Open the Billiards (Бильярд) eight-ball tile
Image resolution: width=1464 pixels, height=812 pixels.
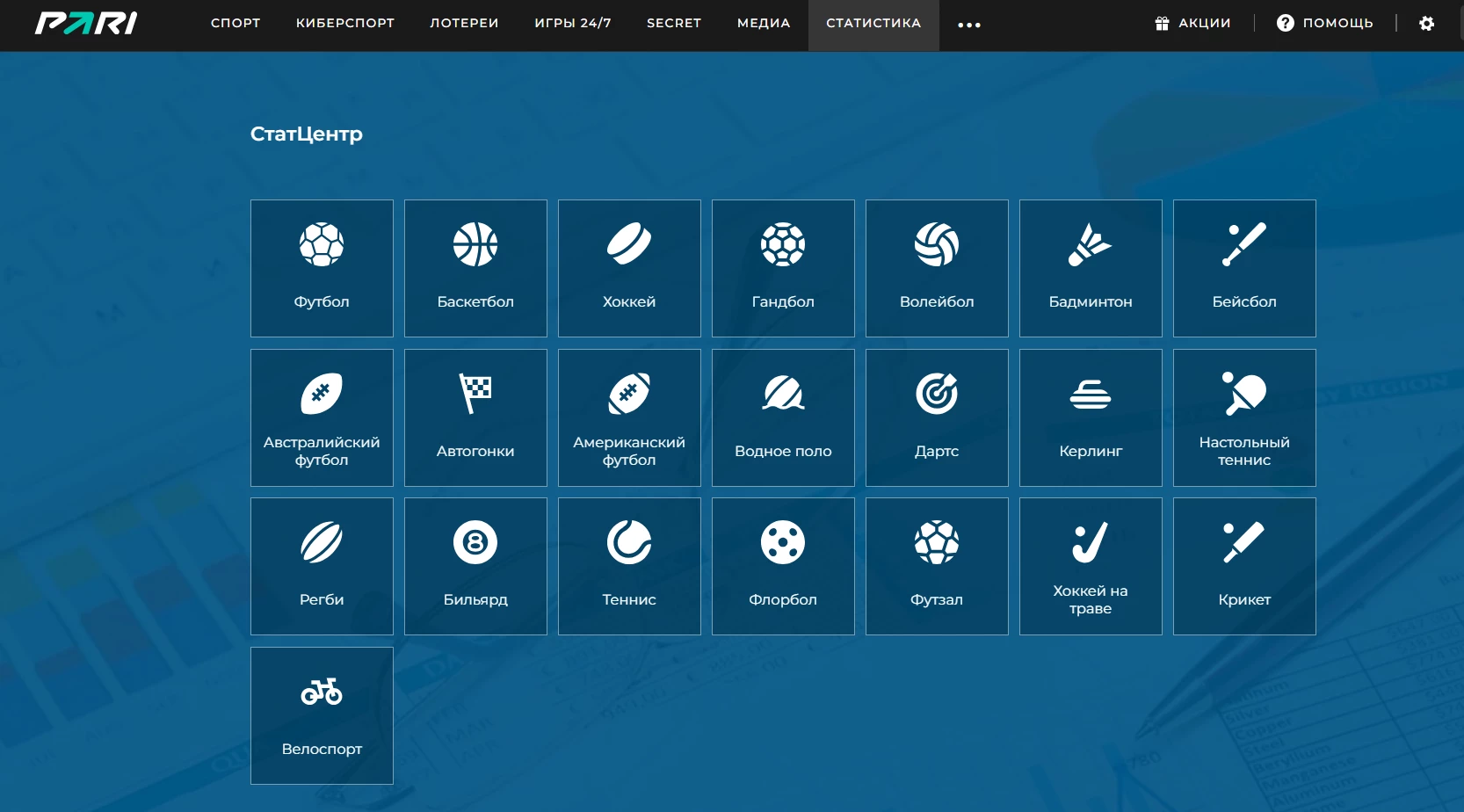pos(475,566)
